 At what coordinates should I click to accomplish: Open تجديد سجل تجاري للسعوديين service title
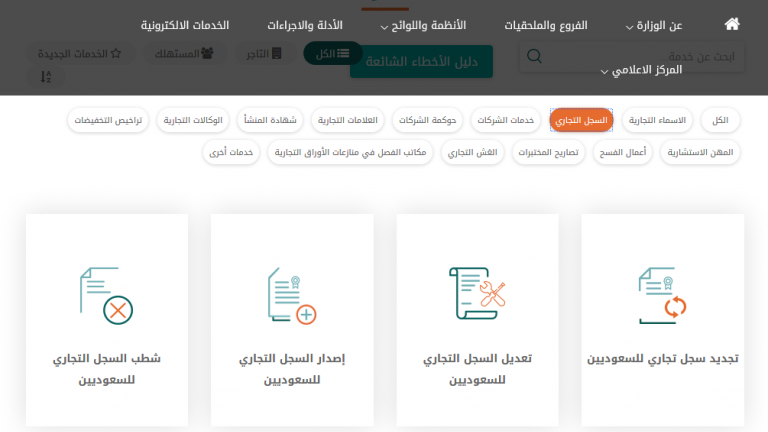pyautogui.click(x=662, y=359)
